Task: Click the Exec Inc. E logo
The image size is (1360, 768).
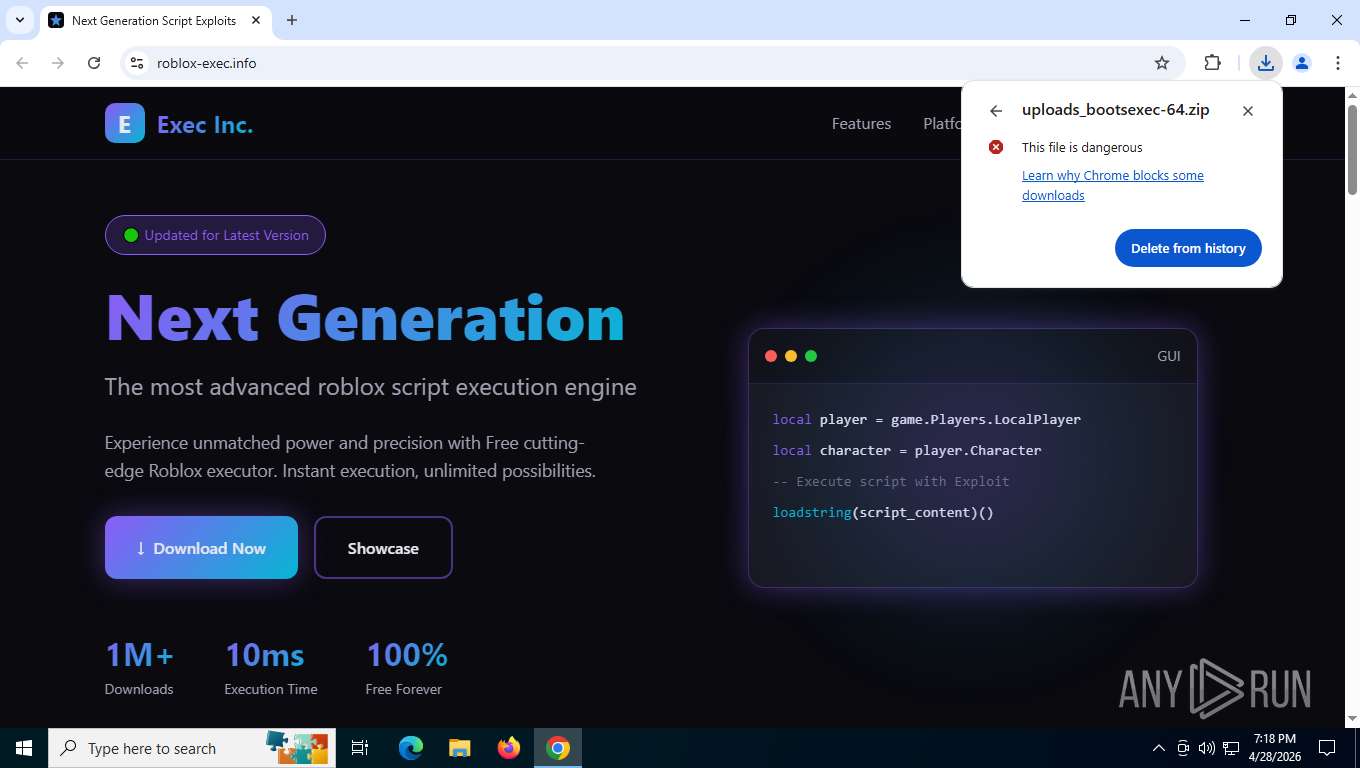Action: click(x=125, y=124)
